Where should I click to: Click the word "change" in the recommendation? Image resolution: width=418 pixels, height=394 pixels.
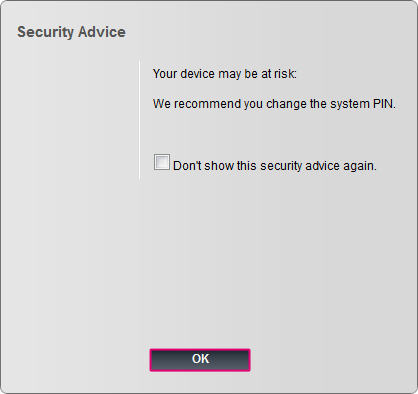[x=286, y=104]
